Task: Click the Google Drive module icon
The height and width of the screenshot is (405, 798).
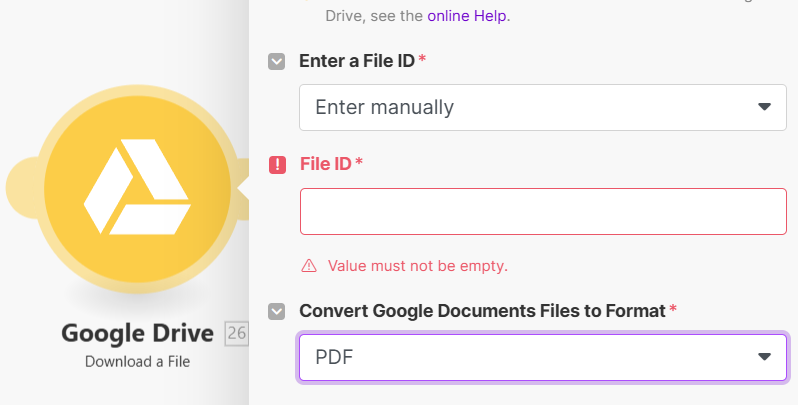Action: click(x=137, y=189)
